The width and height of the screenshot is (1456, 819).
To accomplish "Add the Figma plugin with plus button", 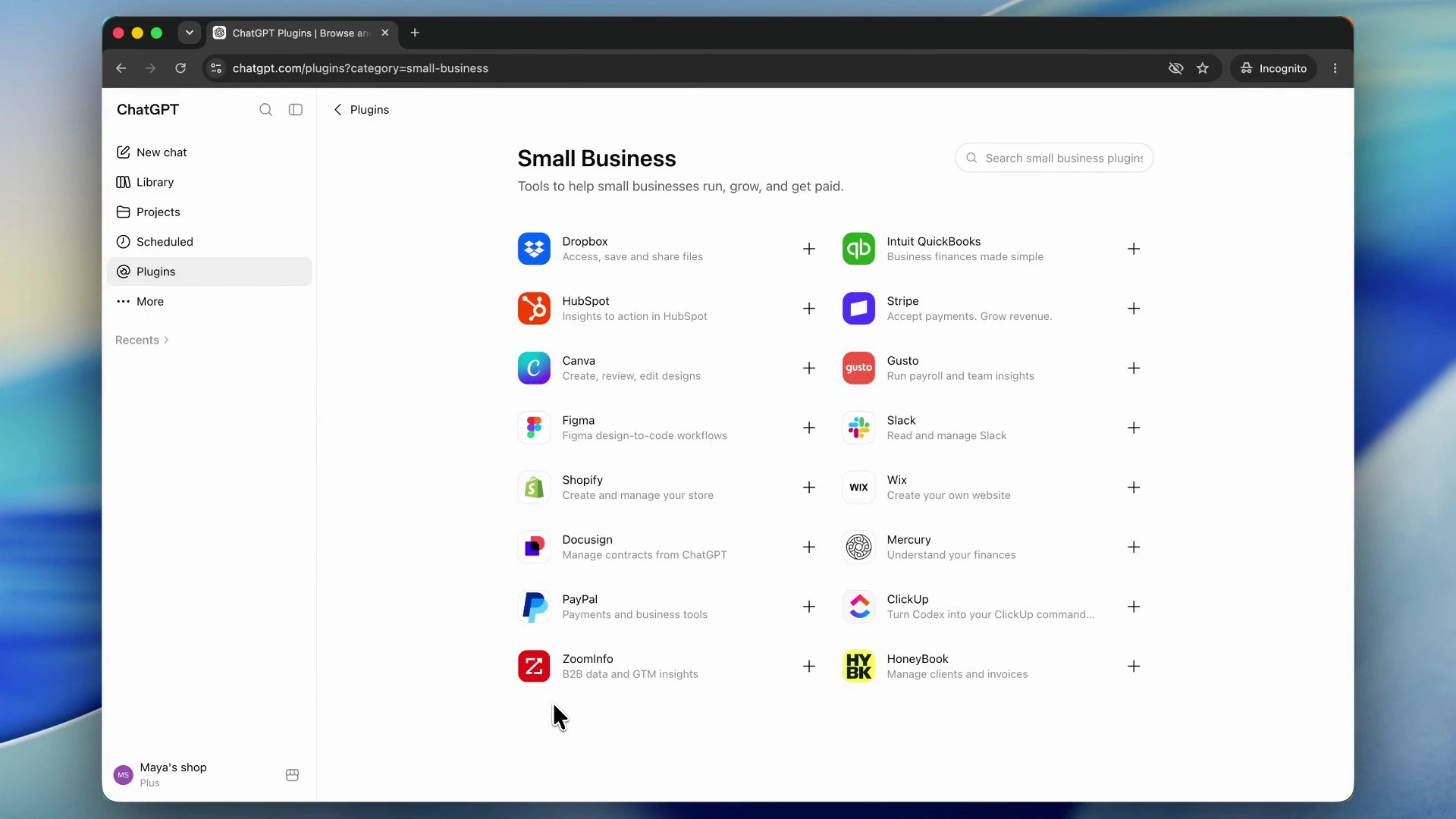I will 809,428.
